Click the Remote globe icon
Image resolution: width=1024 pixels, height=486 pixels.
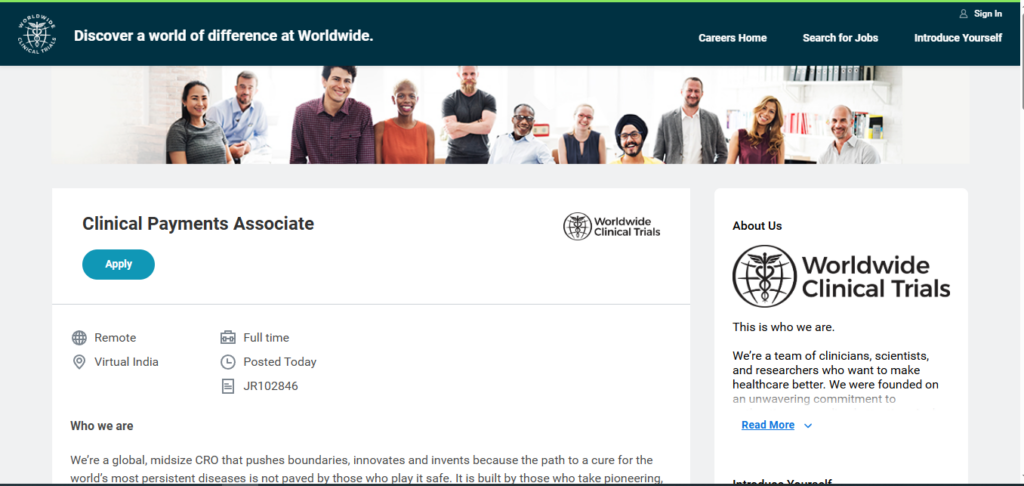tap(79, 338)
